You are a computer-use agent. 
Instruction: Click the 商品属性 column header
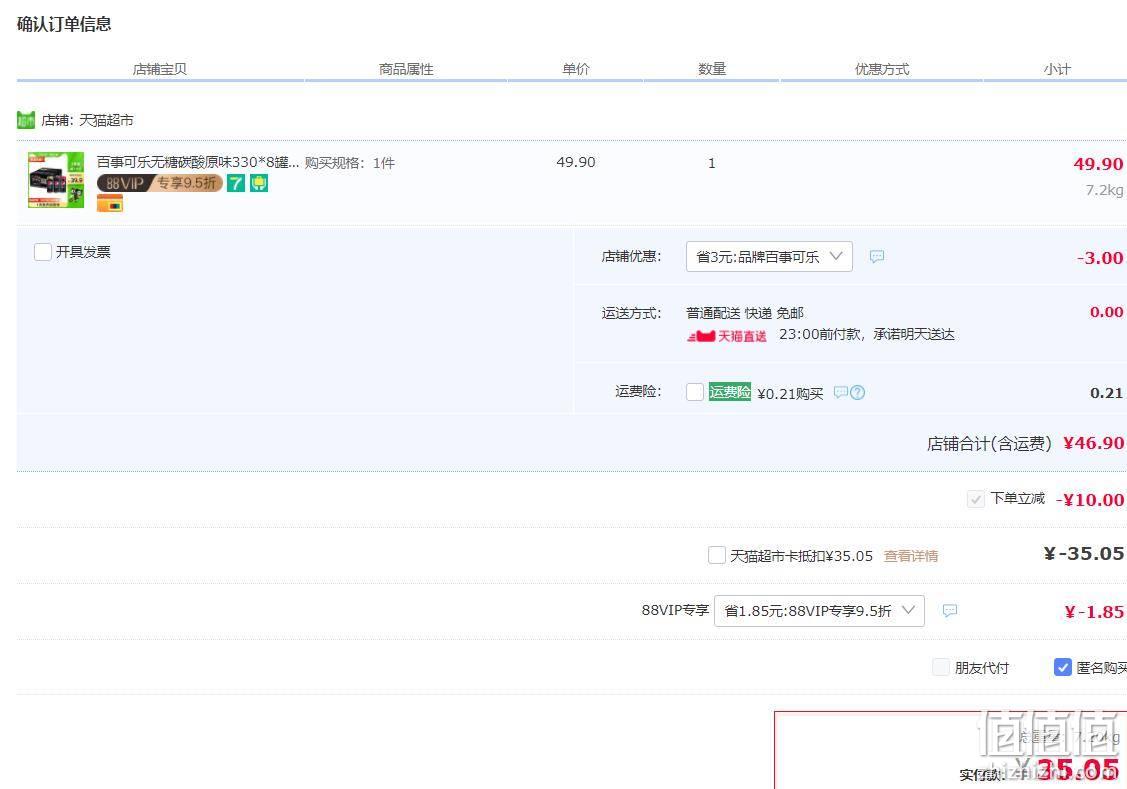[x=406, y=69]
